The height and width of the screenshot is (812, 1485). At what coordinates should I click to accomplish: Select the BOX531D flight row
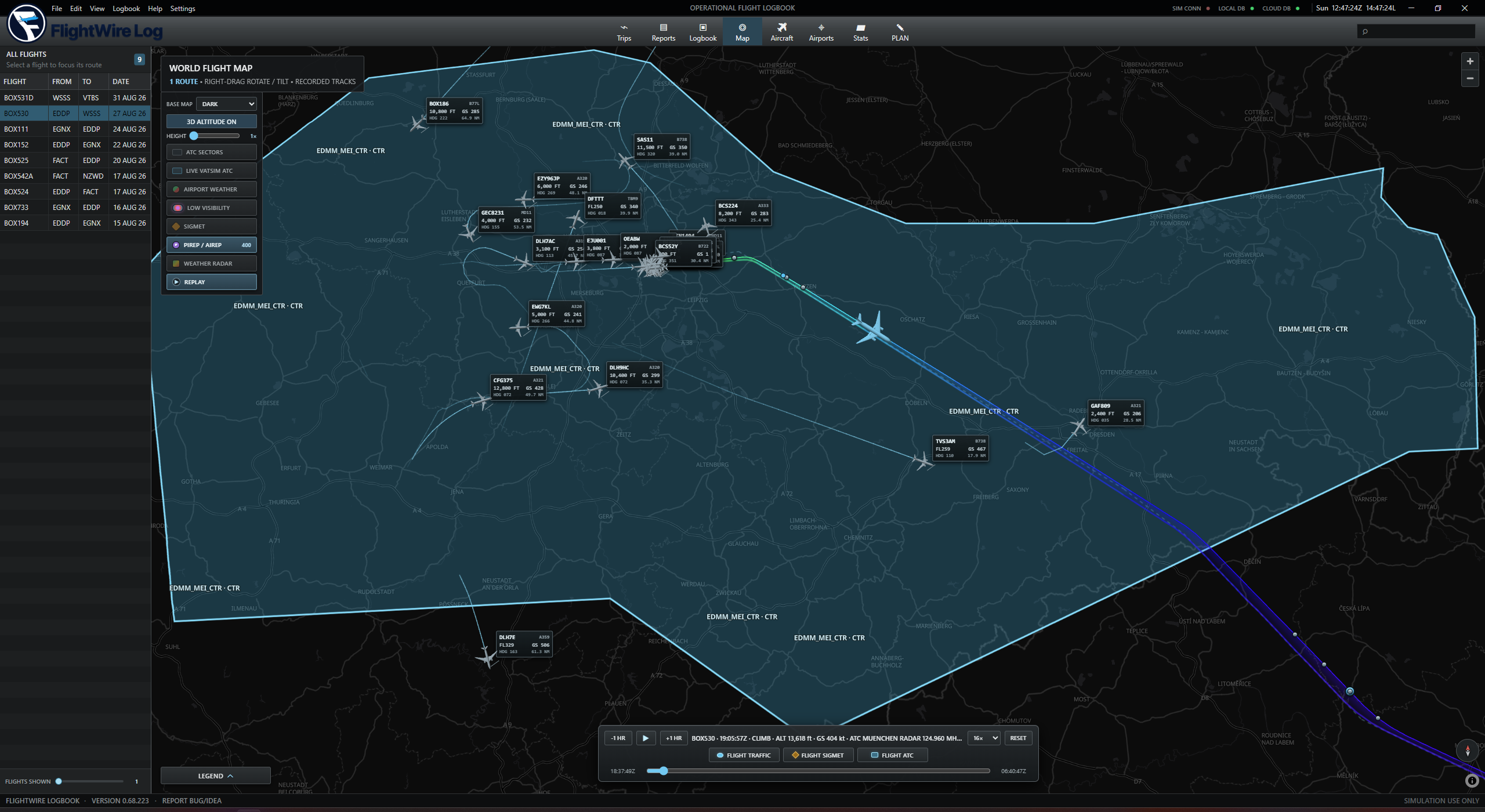[75, 97]
